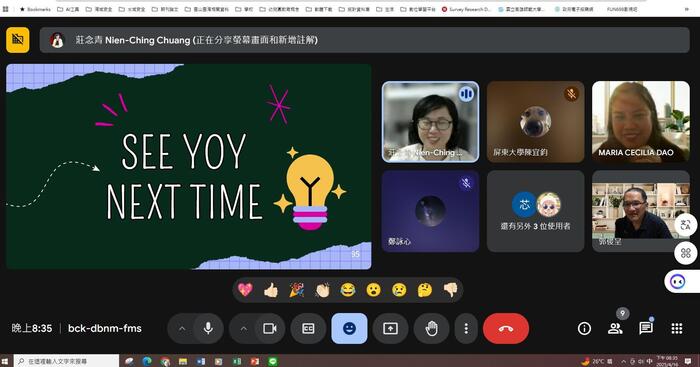The height and width of the screenshot is (367, 700).
Task: Open the Survey Research bookmark
Action: 466,9
